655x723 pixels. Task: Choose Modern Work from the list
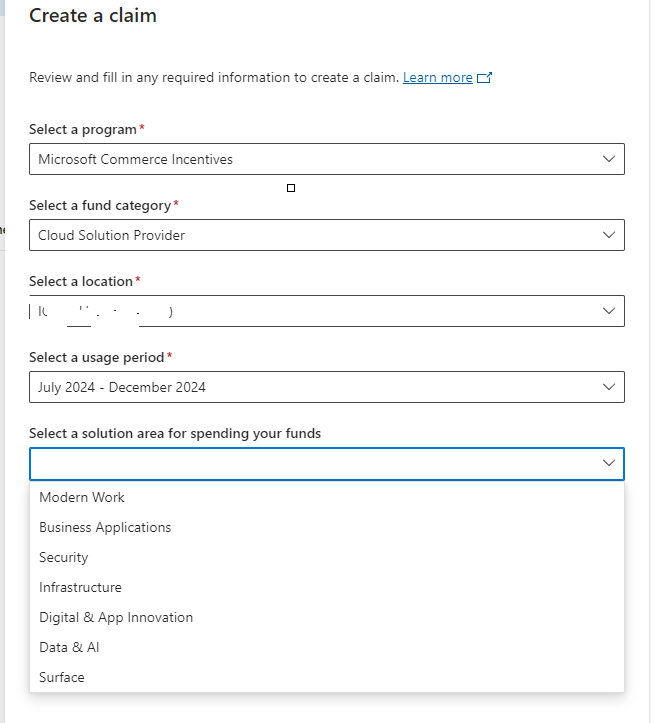[327, 498]
